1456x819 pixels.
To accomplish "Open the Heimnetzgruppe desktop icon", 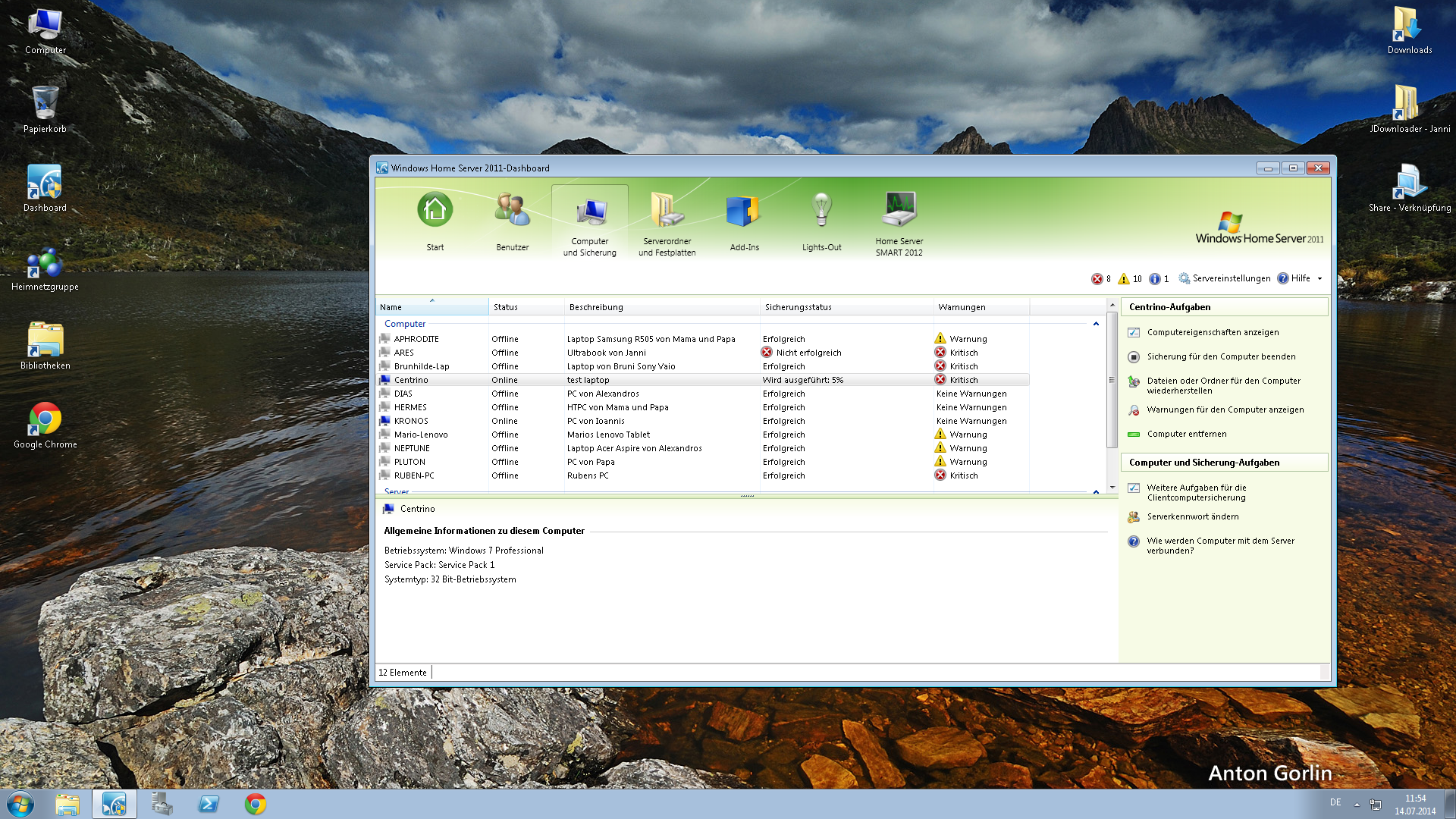I will 45,268.
